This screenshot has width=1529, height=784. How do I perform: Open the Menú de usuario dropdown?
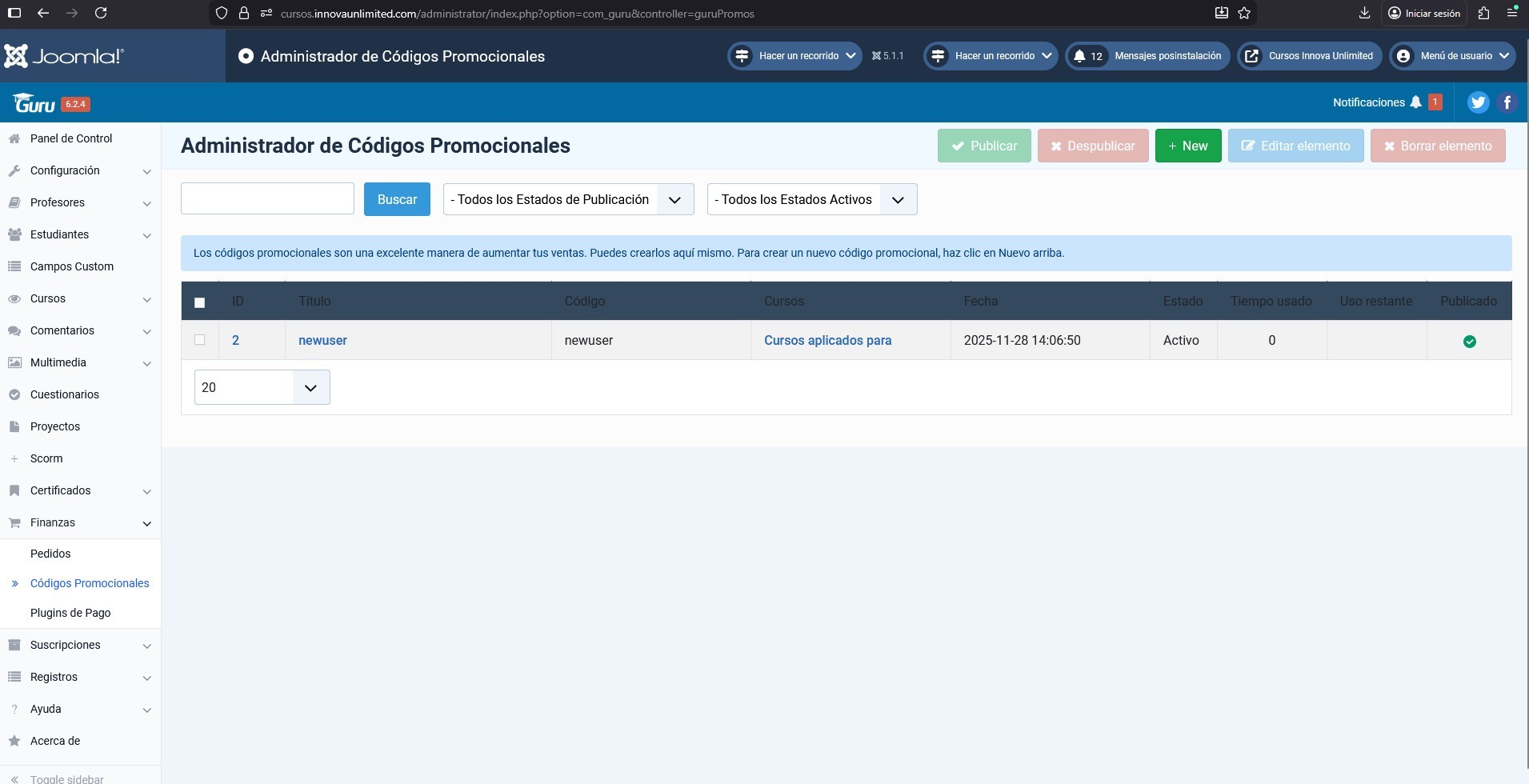pos(1452,56)
